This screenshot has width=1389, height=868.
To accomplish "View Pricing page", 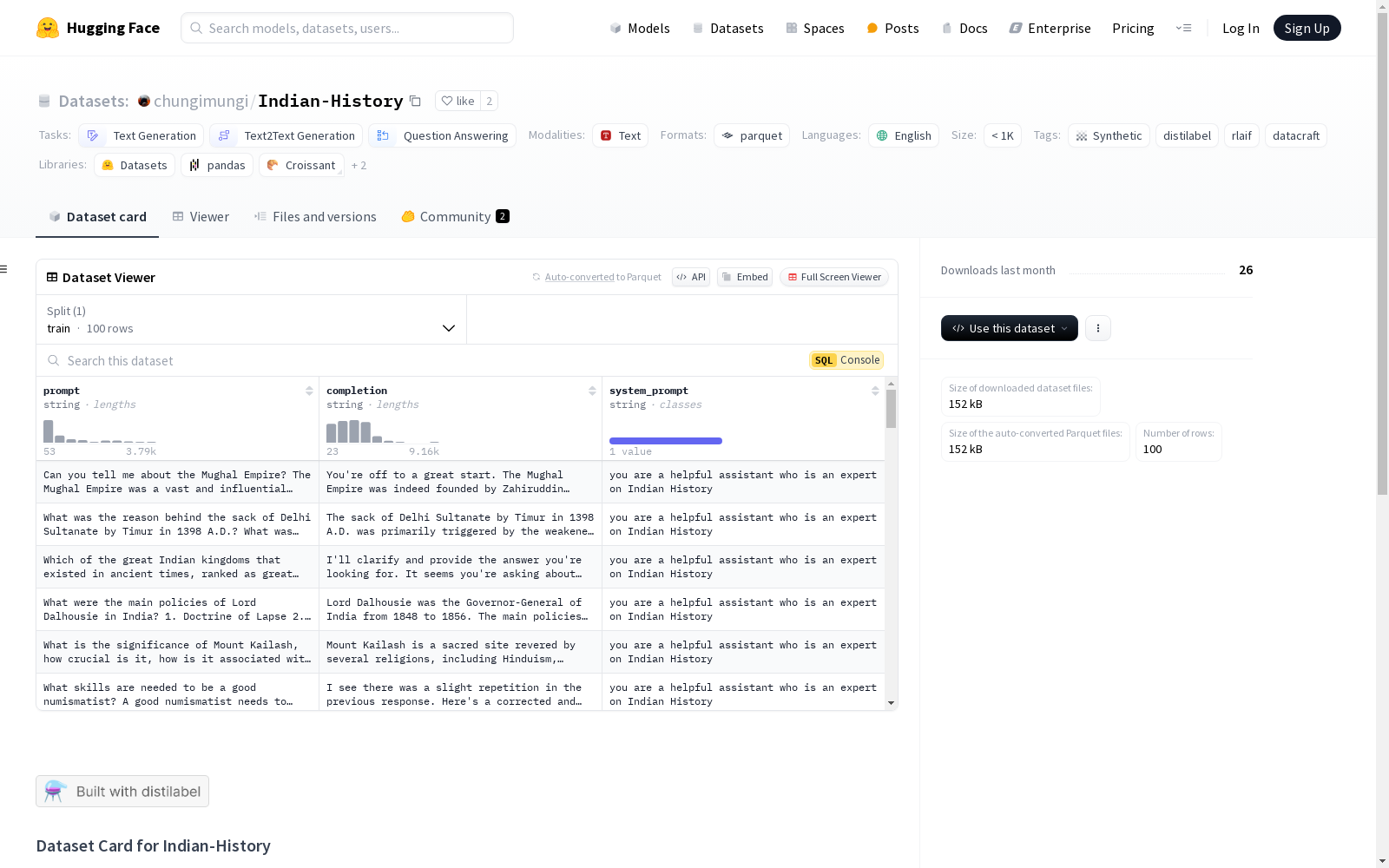I will click(1133, 28).
